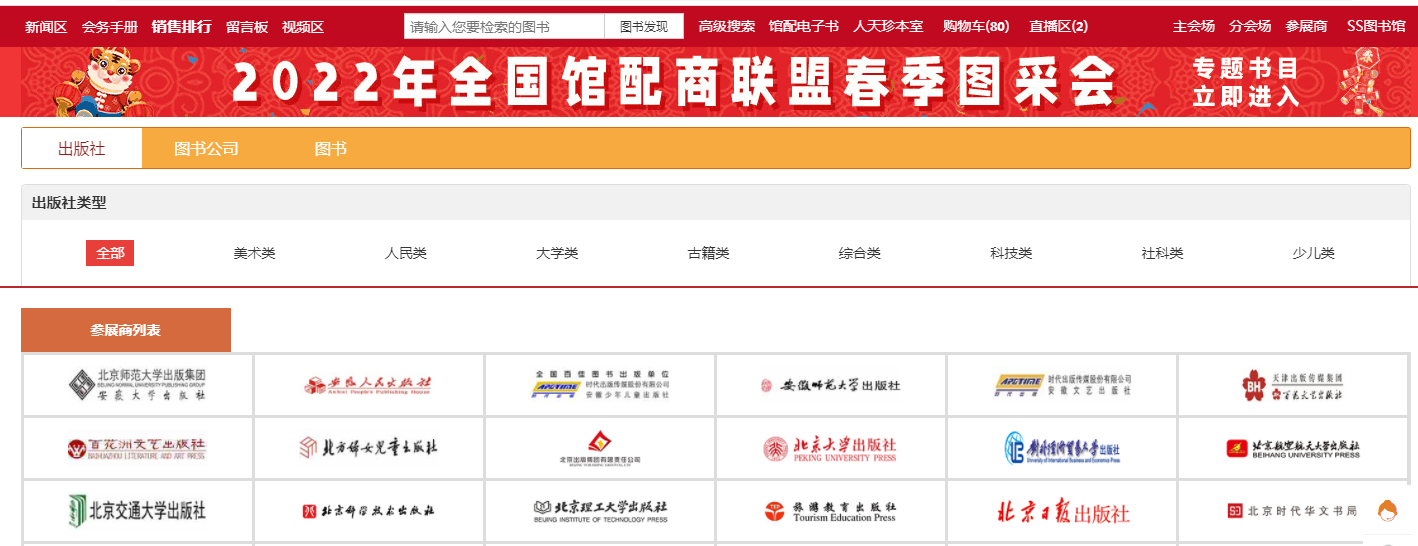Open 高级搜索 advanced search
Image resolution: width=1418 pixels, height=546 pixels.
pyautogui.click(x=726, y=27)
